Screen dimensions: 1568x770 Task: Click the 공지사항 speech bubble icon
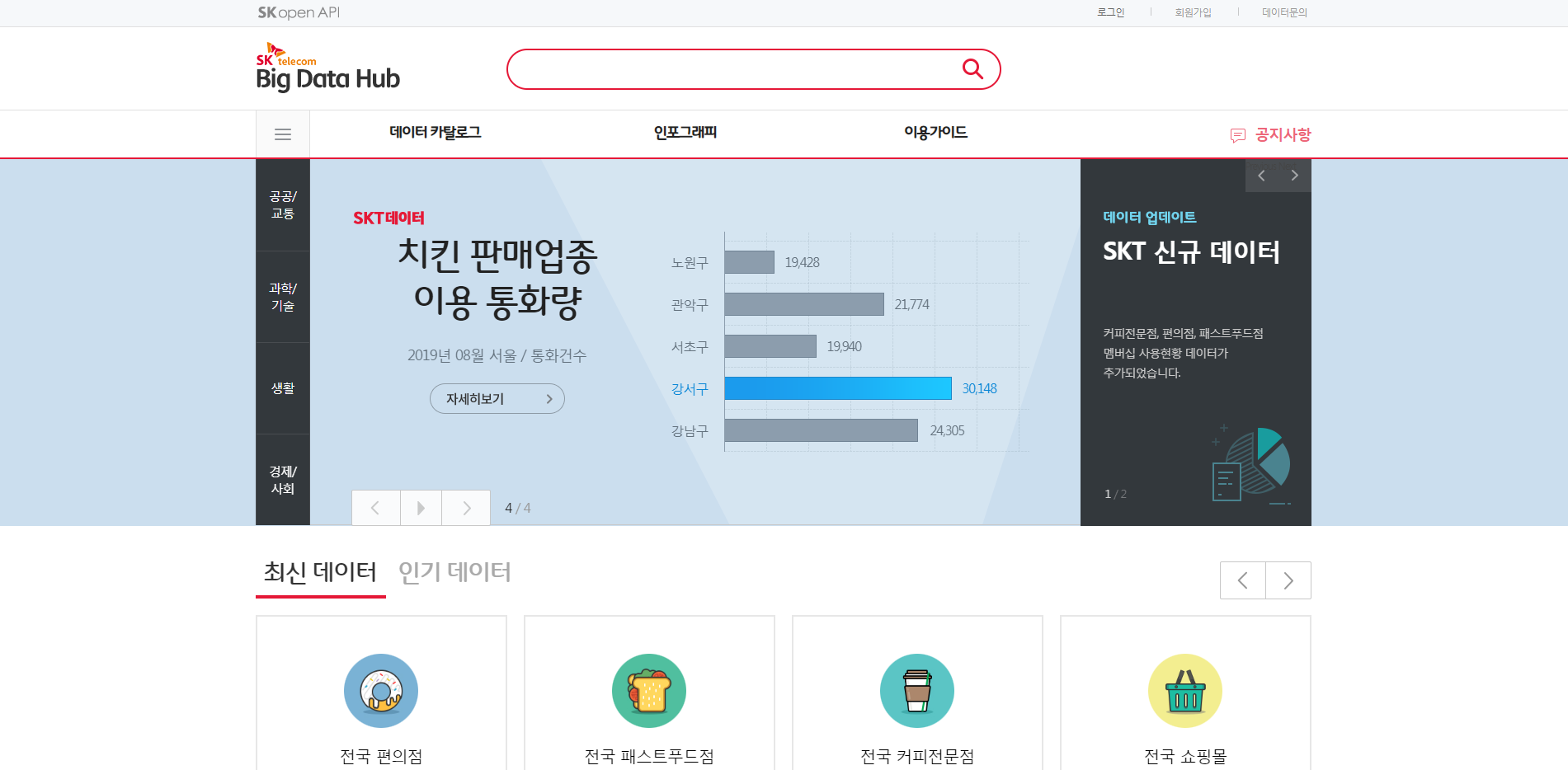click(x=1237, y=135)
